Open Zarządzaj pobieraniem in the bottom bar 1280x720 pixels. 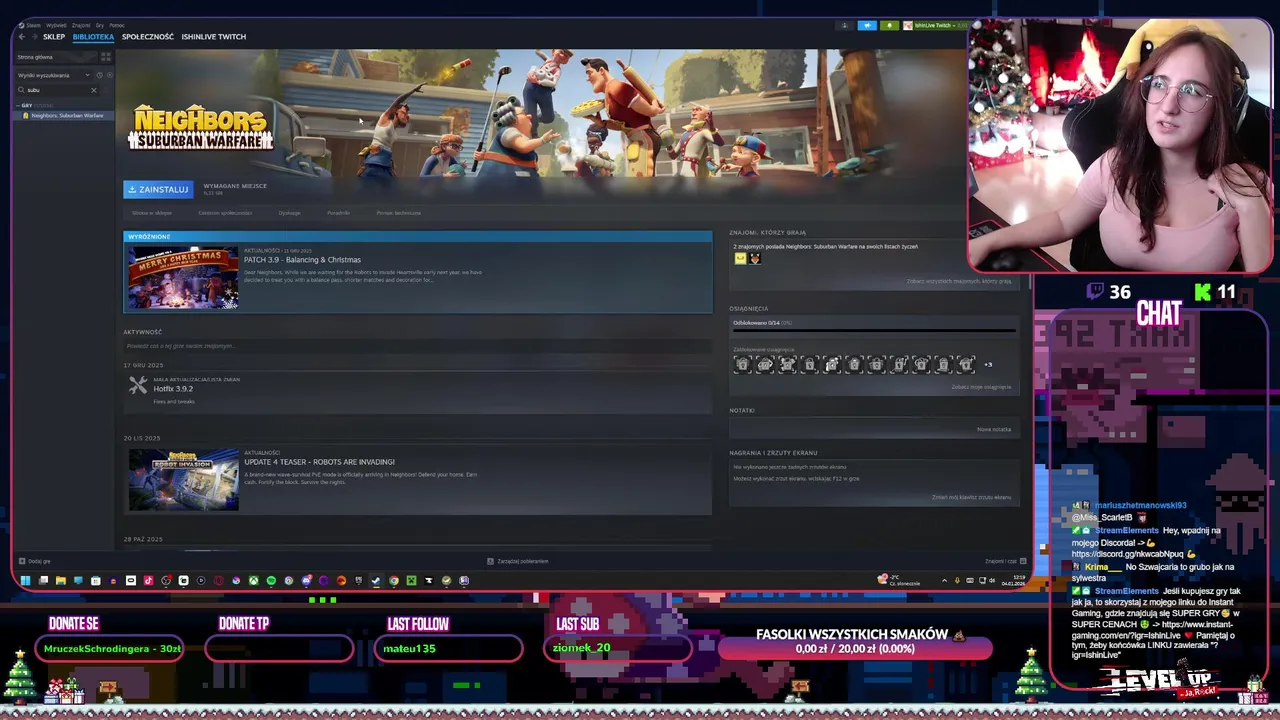[x=518, y=561]
